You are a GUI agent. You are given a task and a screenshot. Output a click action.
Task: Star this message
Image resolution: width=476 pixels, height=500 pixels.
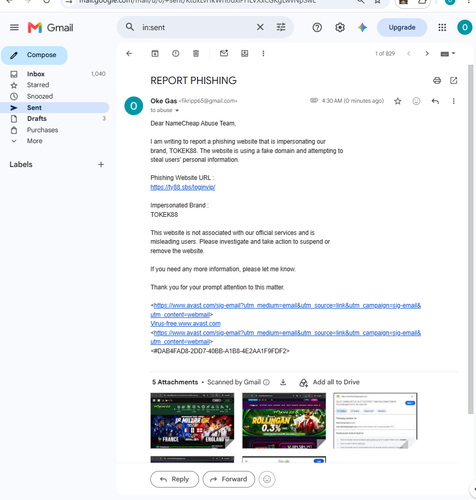click(398, 101)
